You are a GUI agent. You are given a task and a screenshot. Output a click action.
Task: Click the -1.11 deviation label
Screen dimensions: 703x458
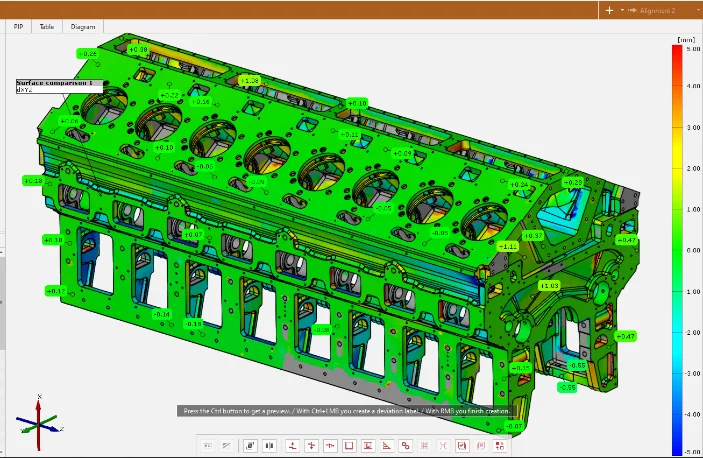click(x=508, y=245)
